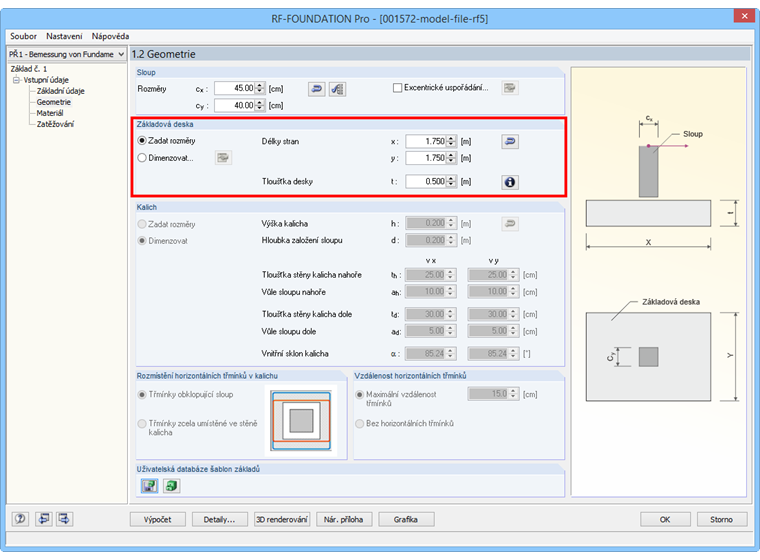Close the RF-FOUNDATION Pro window
The image size is (760, 560).
click(744, 16)
